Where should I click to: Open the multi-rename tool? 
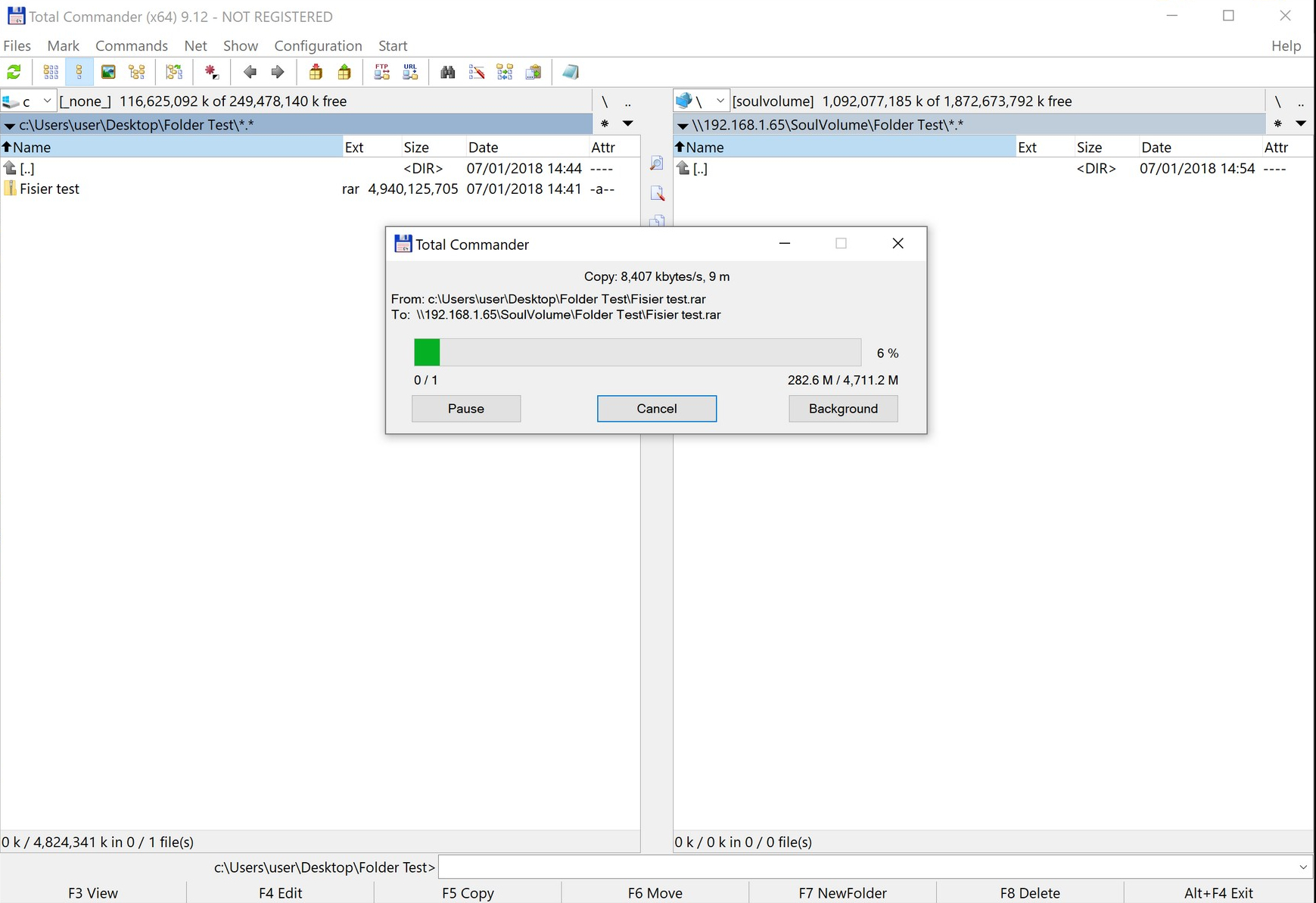[477, 72]
